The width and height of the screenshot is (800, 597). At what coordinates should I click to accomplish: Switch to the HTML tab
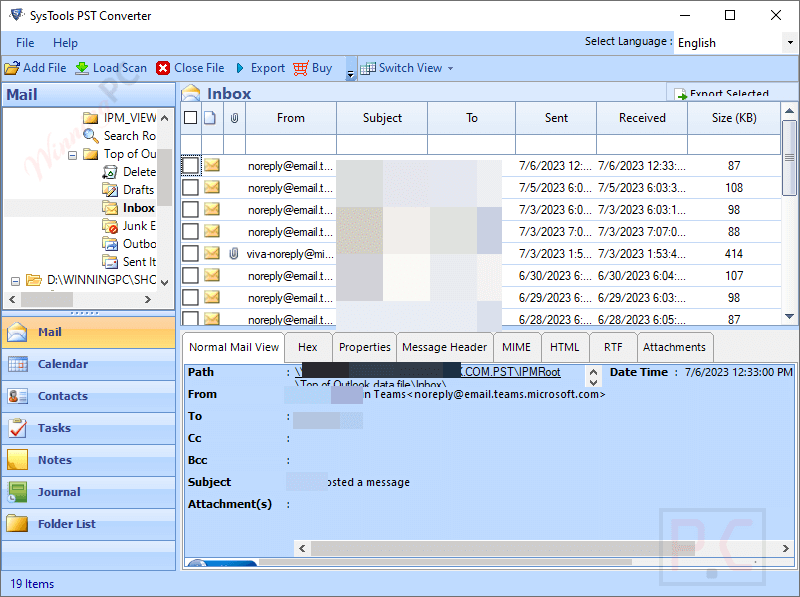coord(564,347)
